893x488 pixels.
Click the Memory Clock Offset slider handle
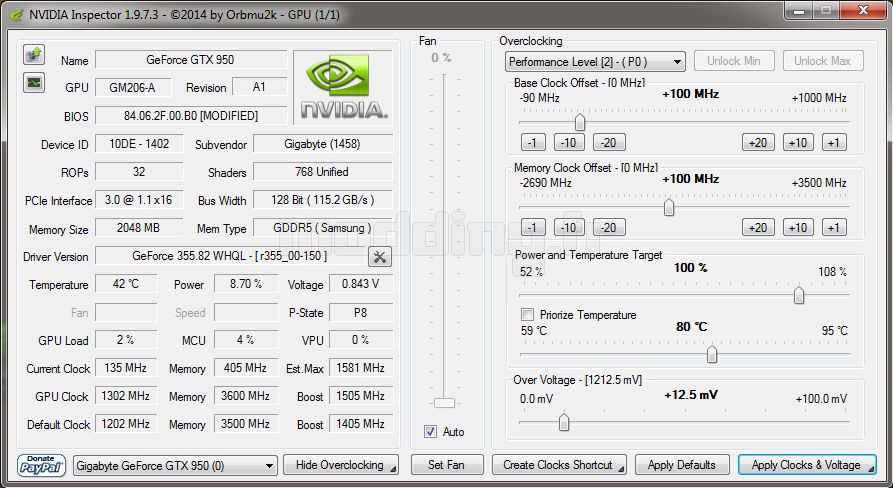click(669, 207)
